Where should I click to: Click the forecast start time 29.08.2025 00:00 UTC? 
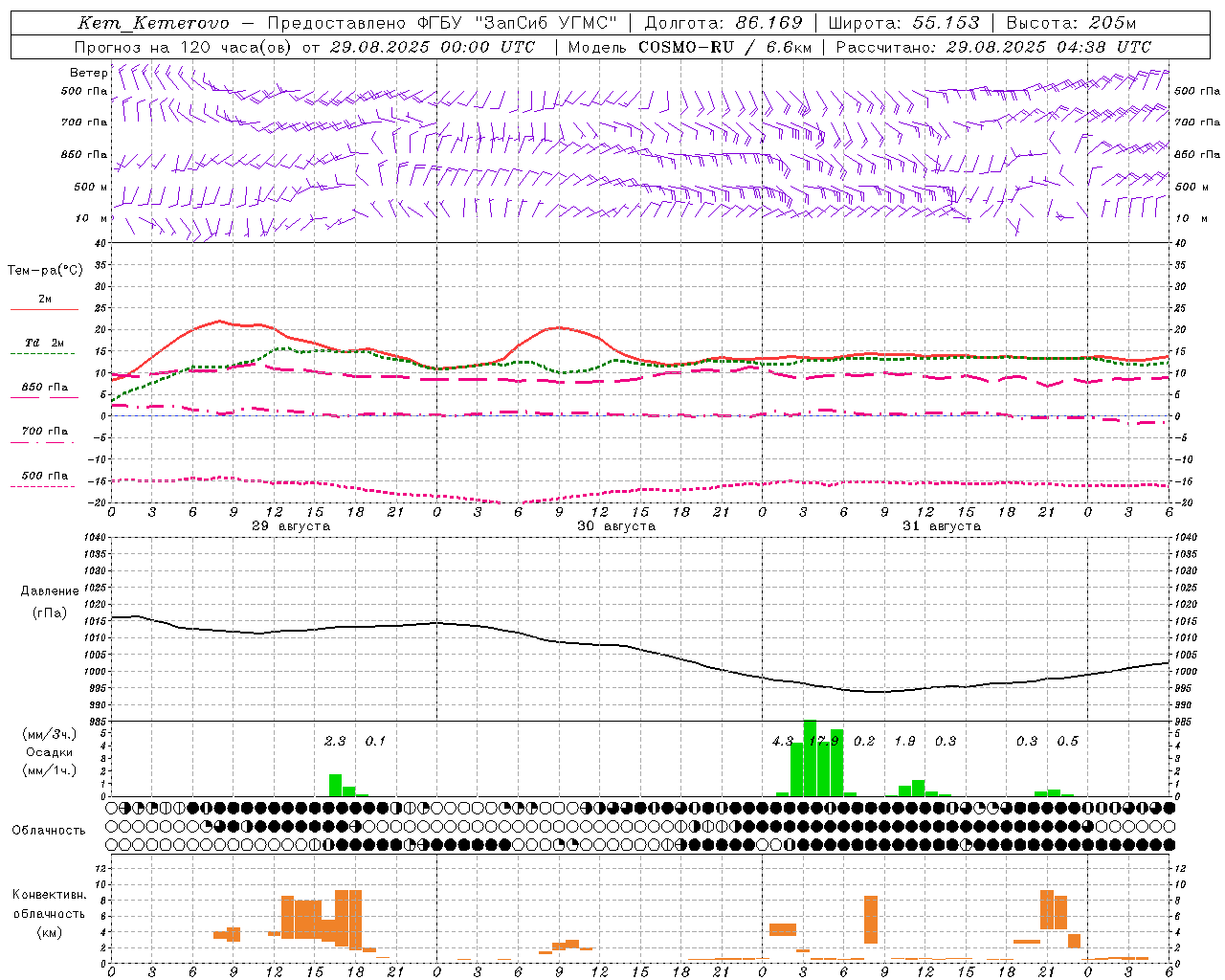coord(432,47)
